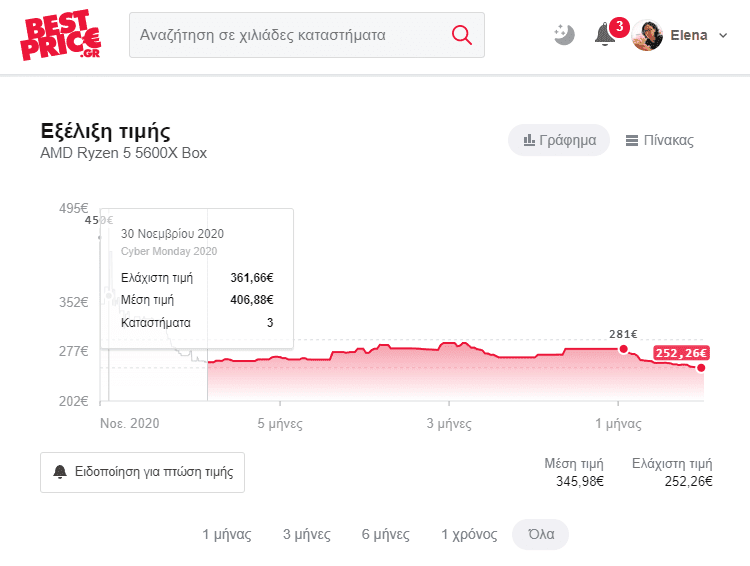
Task: Click the Εξέλιξη τιμής heading
Action: (x=105, y=131)
